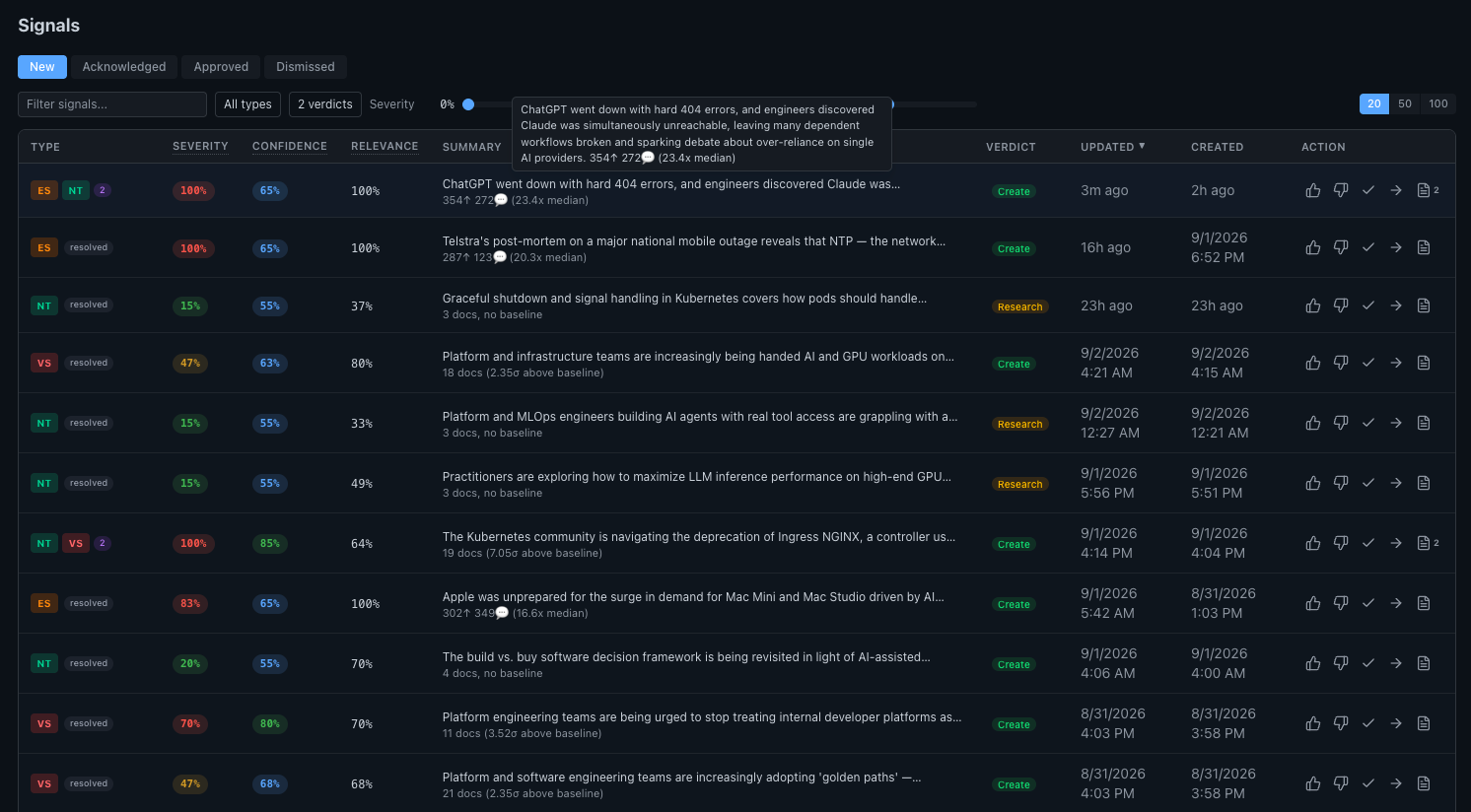Click Research verdict on LLM inference row

(x=1019, y=484)
